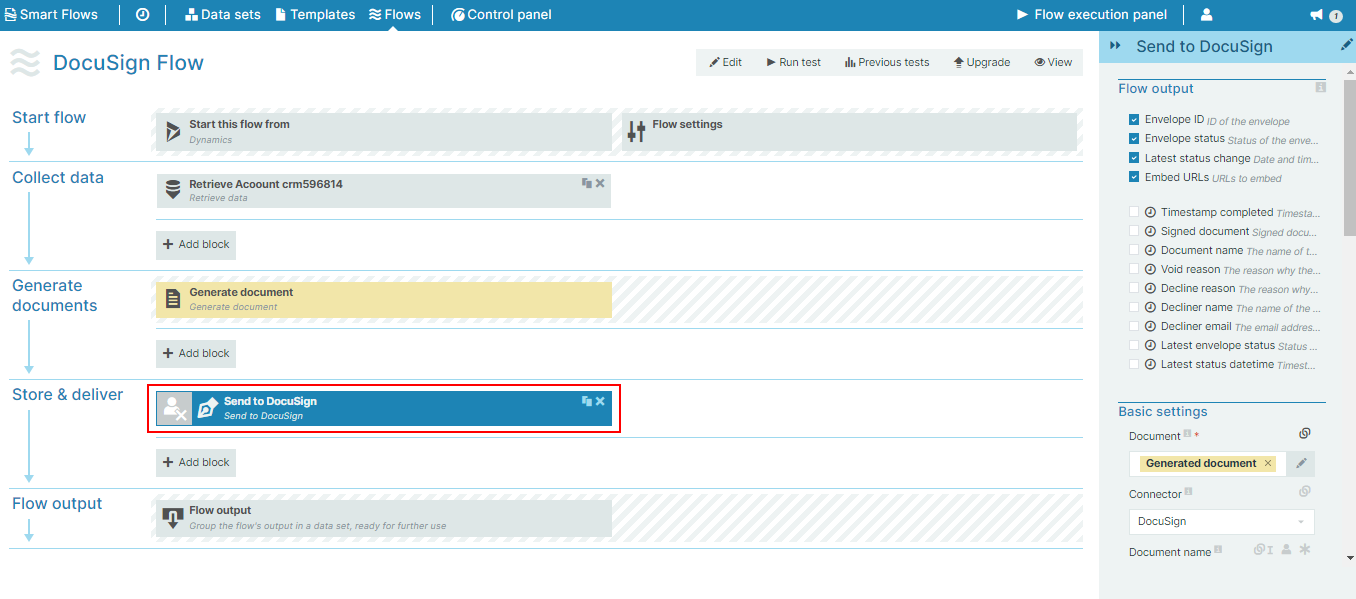This screenshot has width=1356, height=599.
Task: Select the Generate document block
Action: [383, 299]
